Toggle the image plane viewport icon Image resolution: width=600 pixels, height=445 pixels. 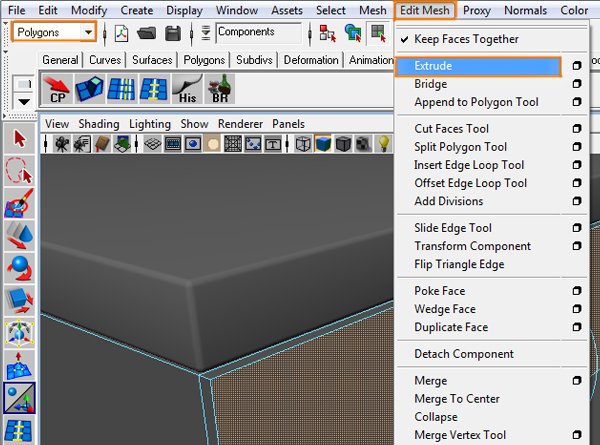click(x=122, y=144)
